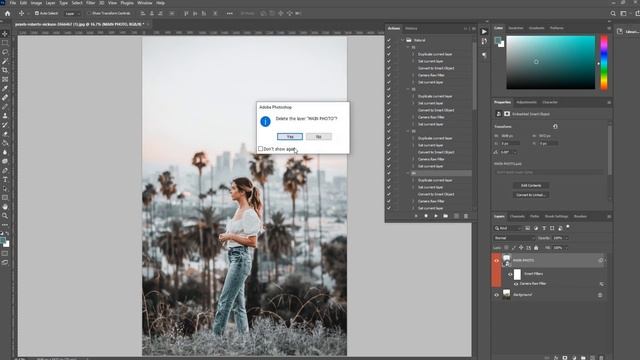640x360 pixels.
Task: Click the foreground swatch in Color panel
Action: pyautogui.click(x=498, y=40)
